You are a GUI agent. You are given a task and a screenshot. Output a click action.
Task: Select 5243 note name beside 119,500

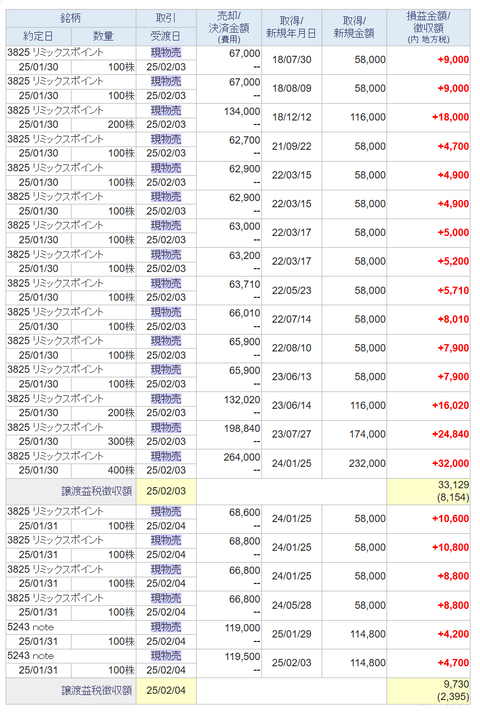click(x=30, y=656)
